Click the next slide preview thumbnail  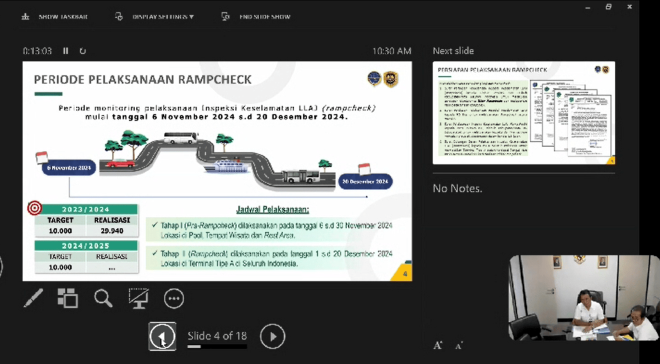coord(524,113)
